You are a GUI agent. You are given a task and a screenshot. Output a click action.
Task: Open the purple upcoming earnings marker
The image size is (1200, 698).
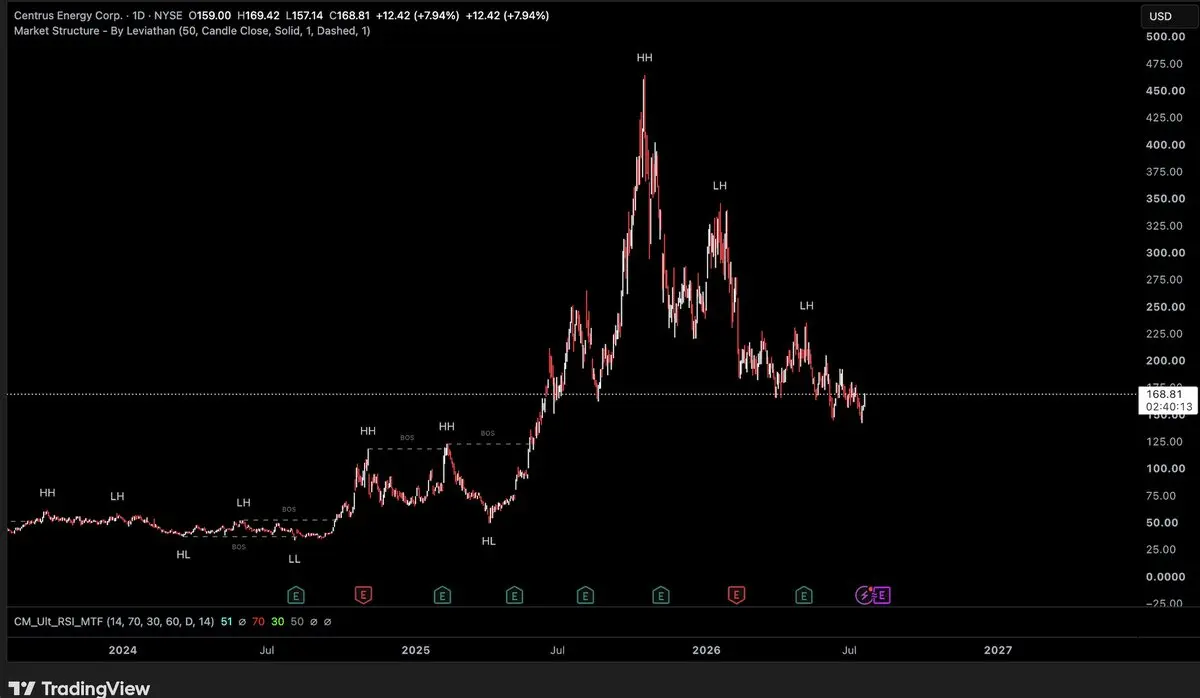(882, 596)
